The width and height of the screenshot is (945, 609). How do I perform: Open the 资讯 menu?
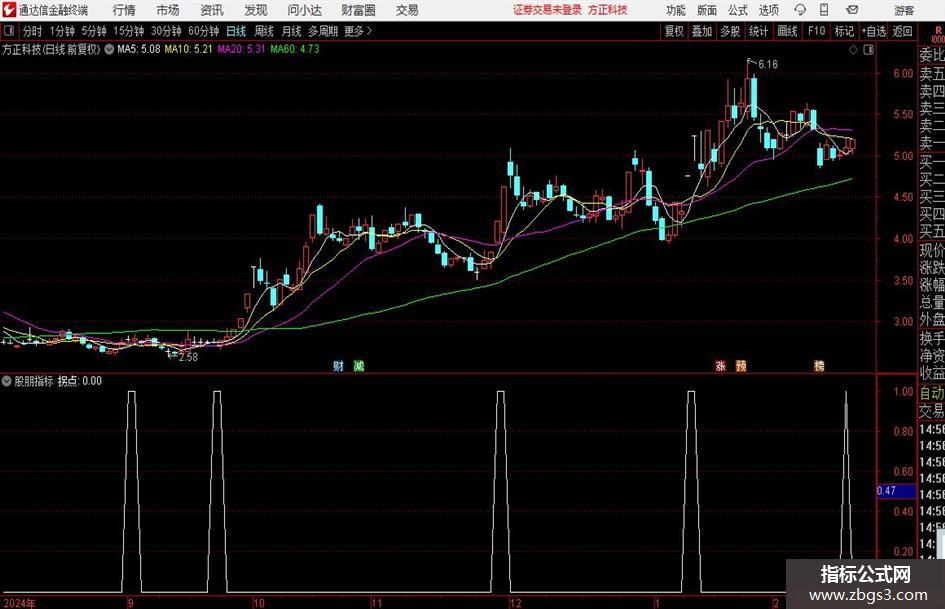click(x=212, y=10)
